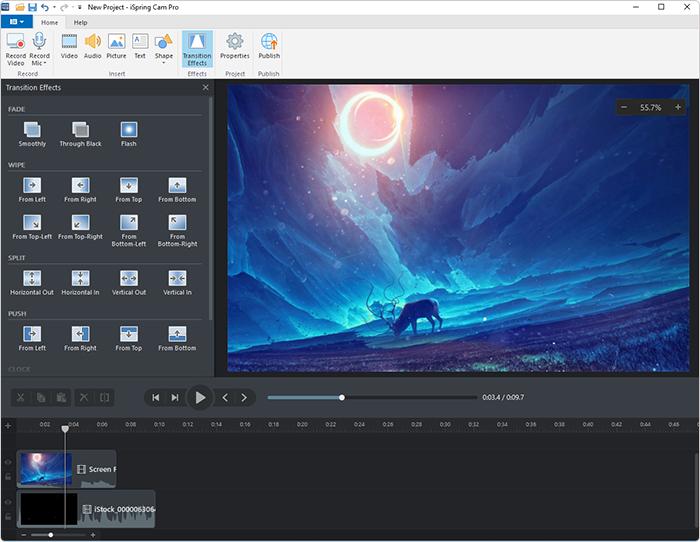Delete the selected clip with the X icon
The height and width of the screenshot is (542, 700).
pos(84,397)
